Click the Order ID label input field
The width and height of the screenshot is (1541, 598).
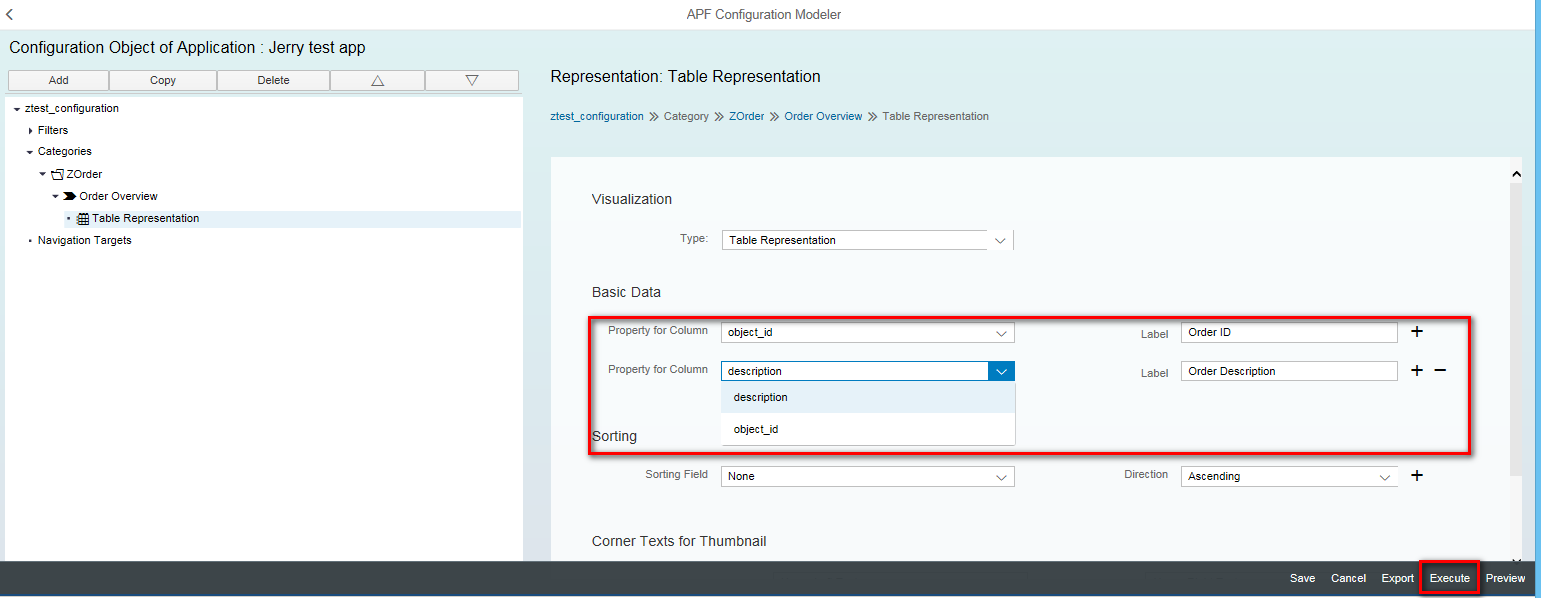coord(1289,332)
